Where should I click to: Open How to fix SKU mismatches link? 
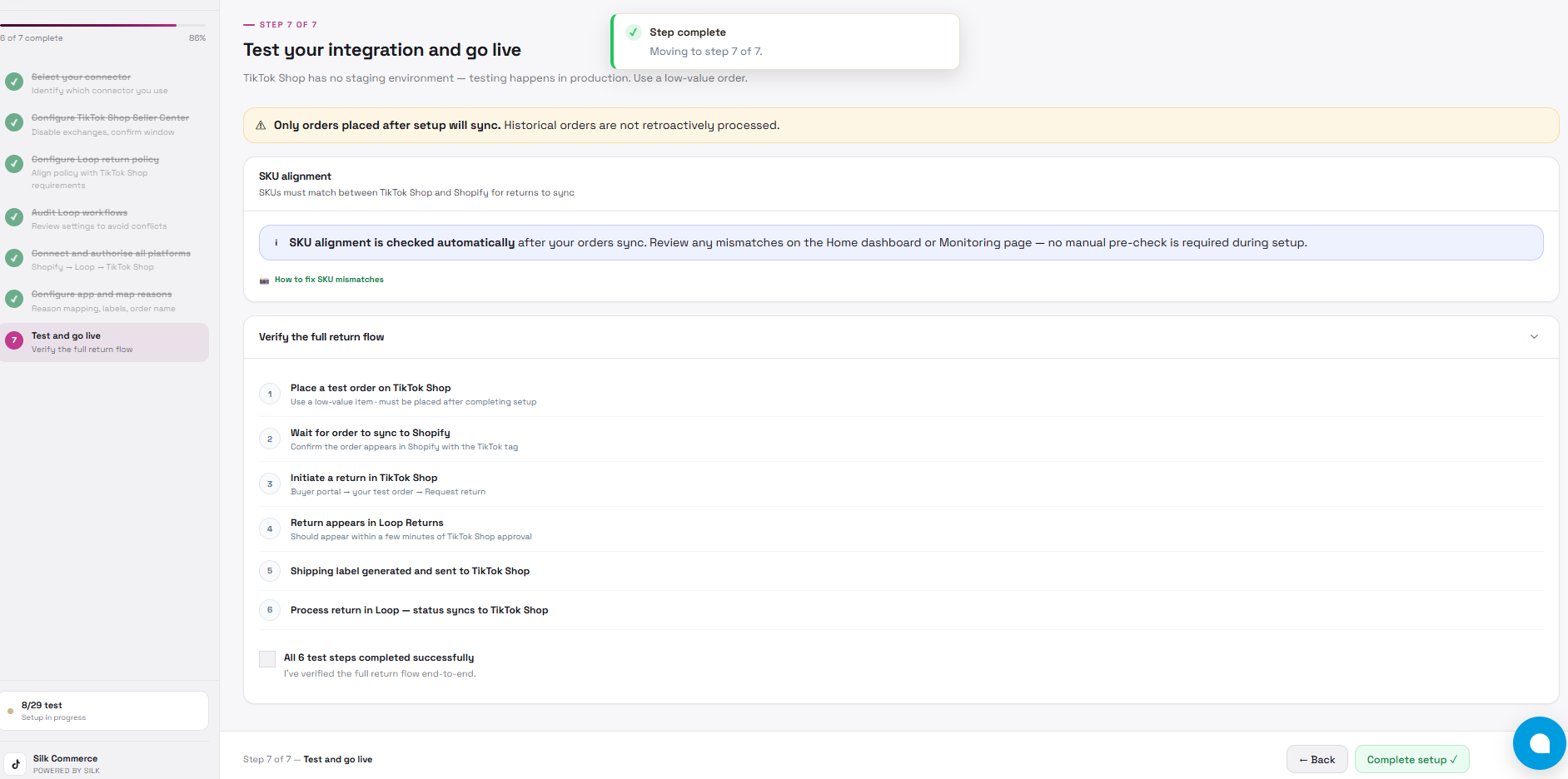(x=329, y=280)
